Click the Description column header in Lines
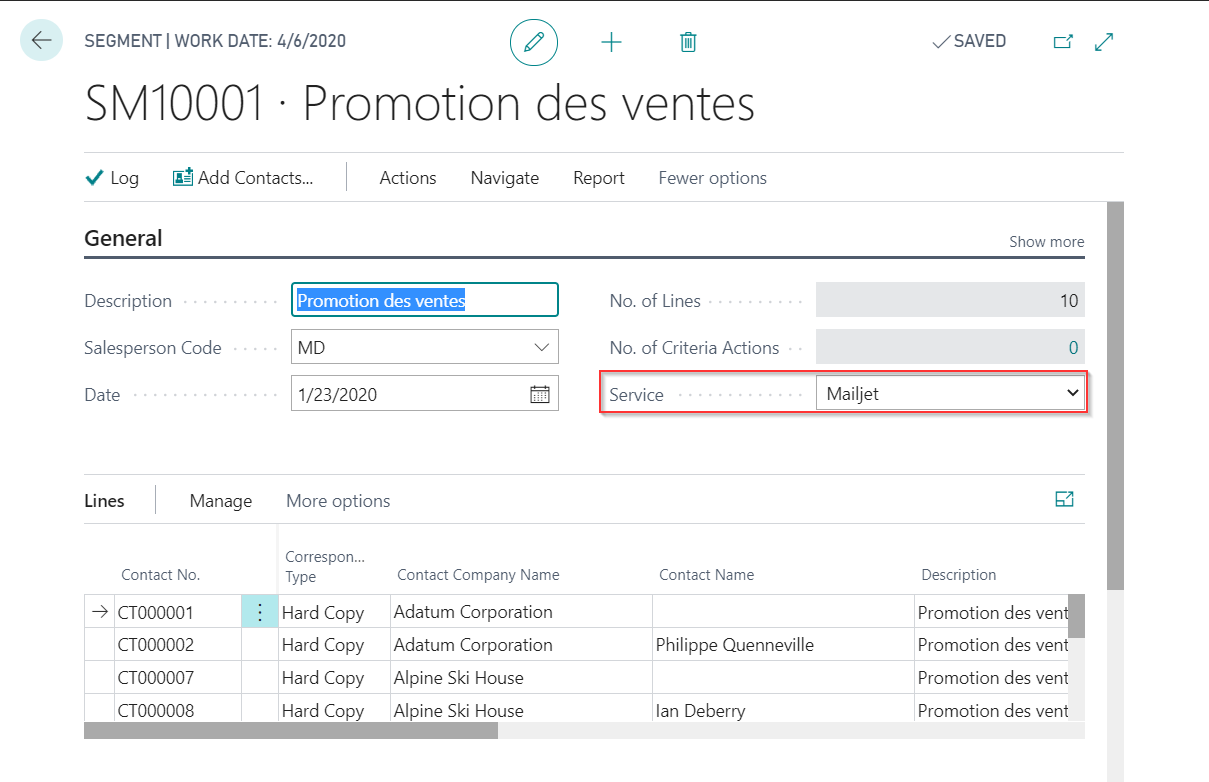This screenshot has width=1209, height=782. (x=958, y=575)
